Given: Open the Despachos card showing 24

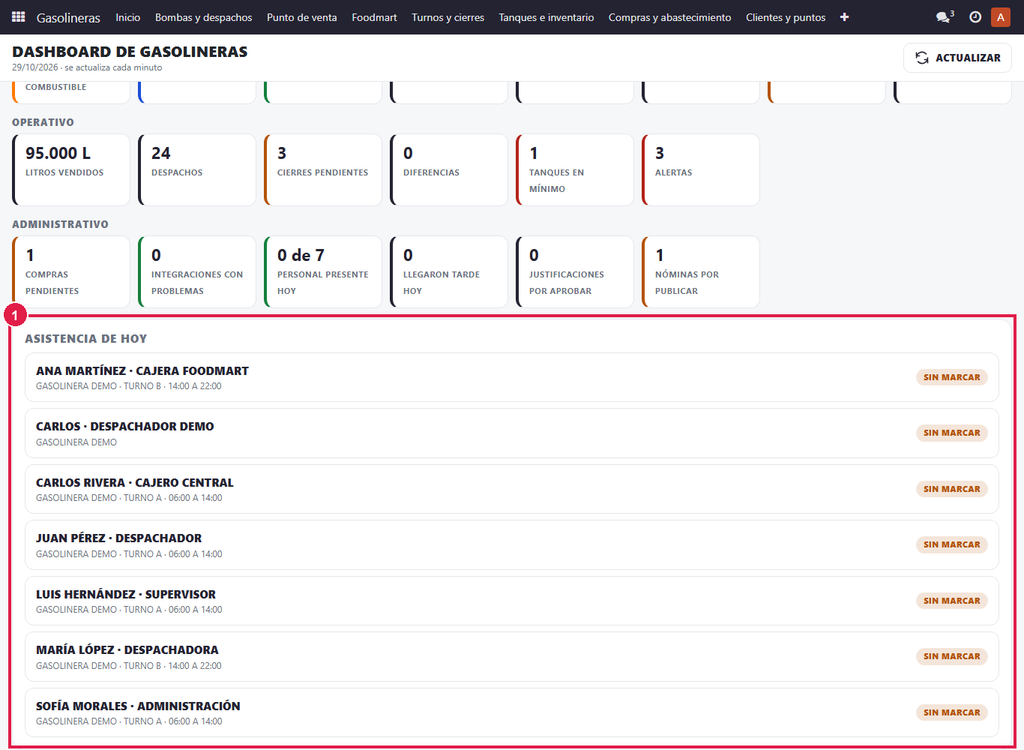Looking at the screenshot, I should point(197,170).
